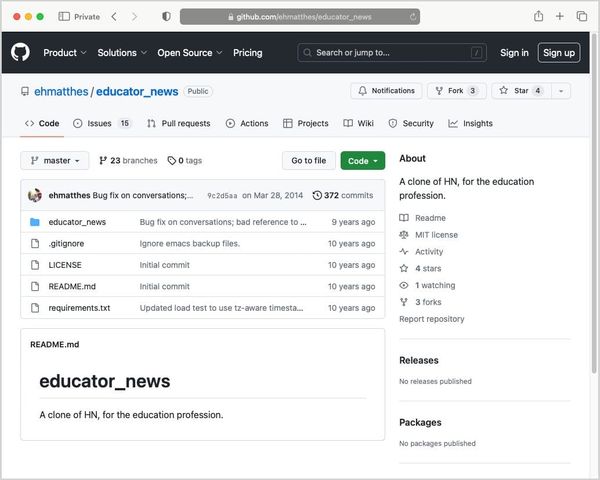600x480 pixels.
Task: Toggle the Safari sidebar icon
Action: point(64,16)
